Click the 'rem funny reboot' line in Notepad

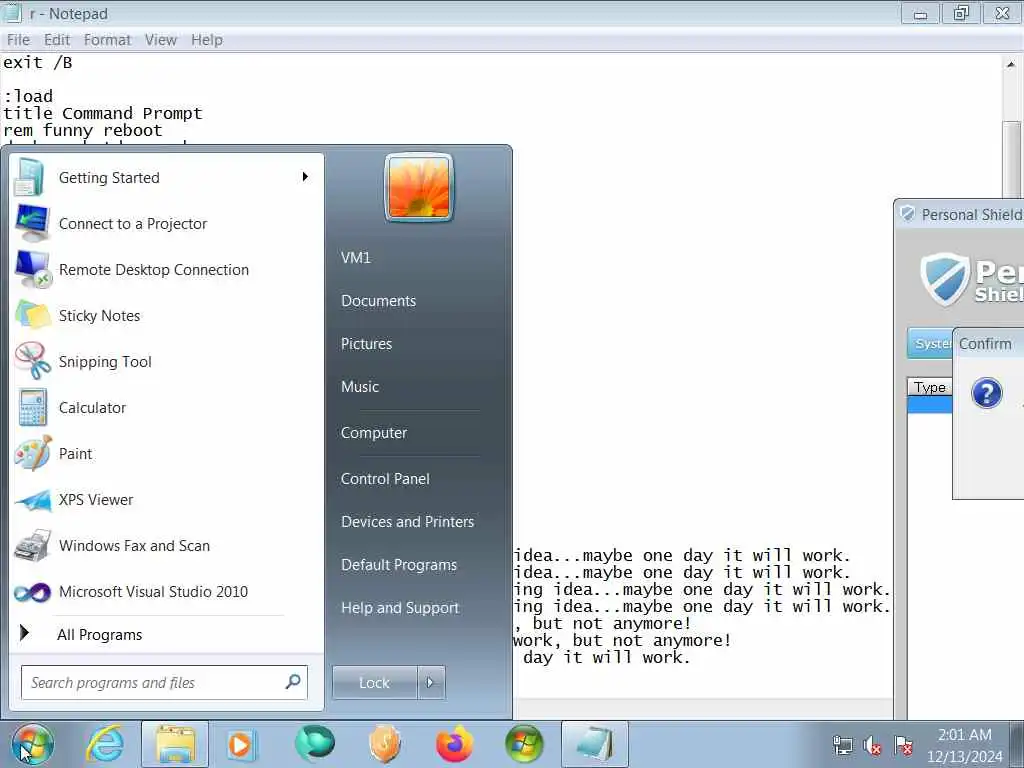coord(82,131)
